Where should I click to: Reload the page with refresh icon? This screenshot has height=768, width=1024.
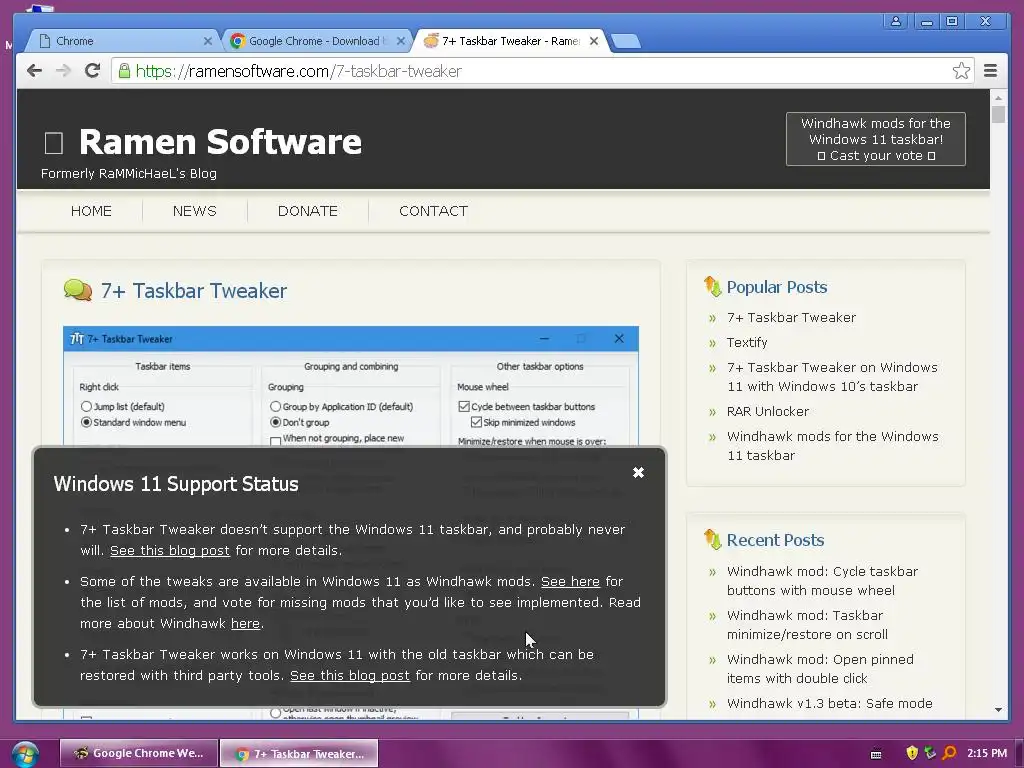(x=92, y=70)
